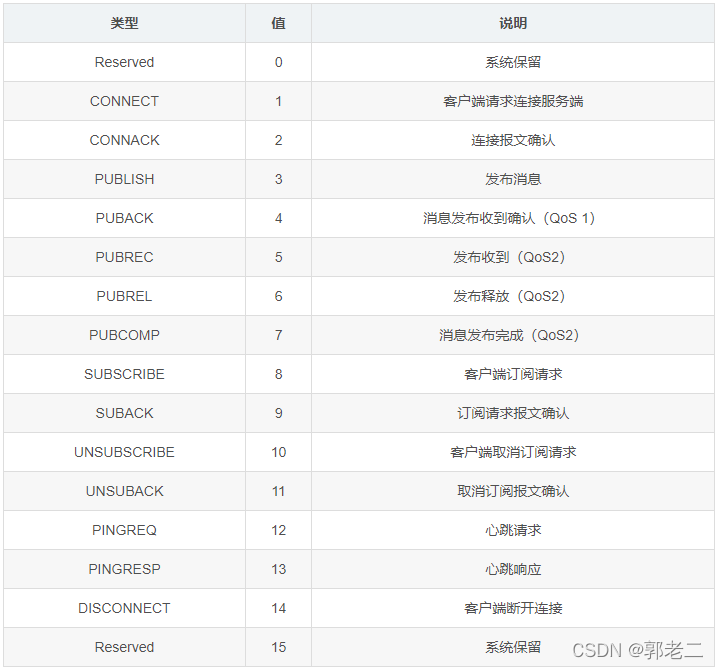Click the value 14 cell

tap(278, 608)
